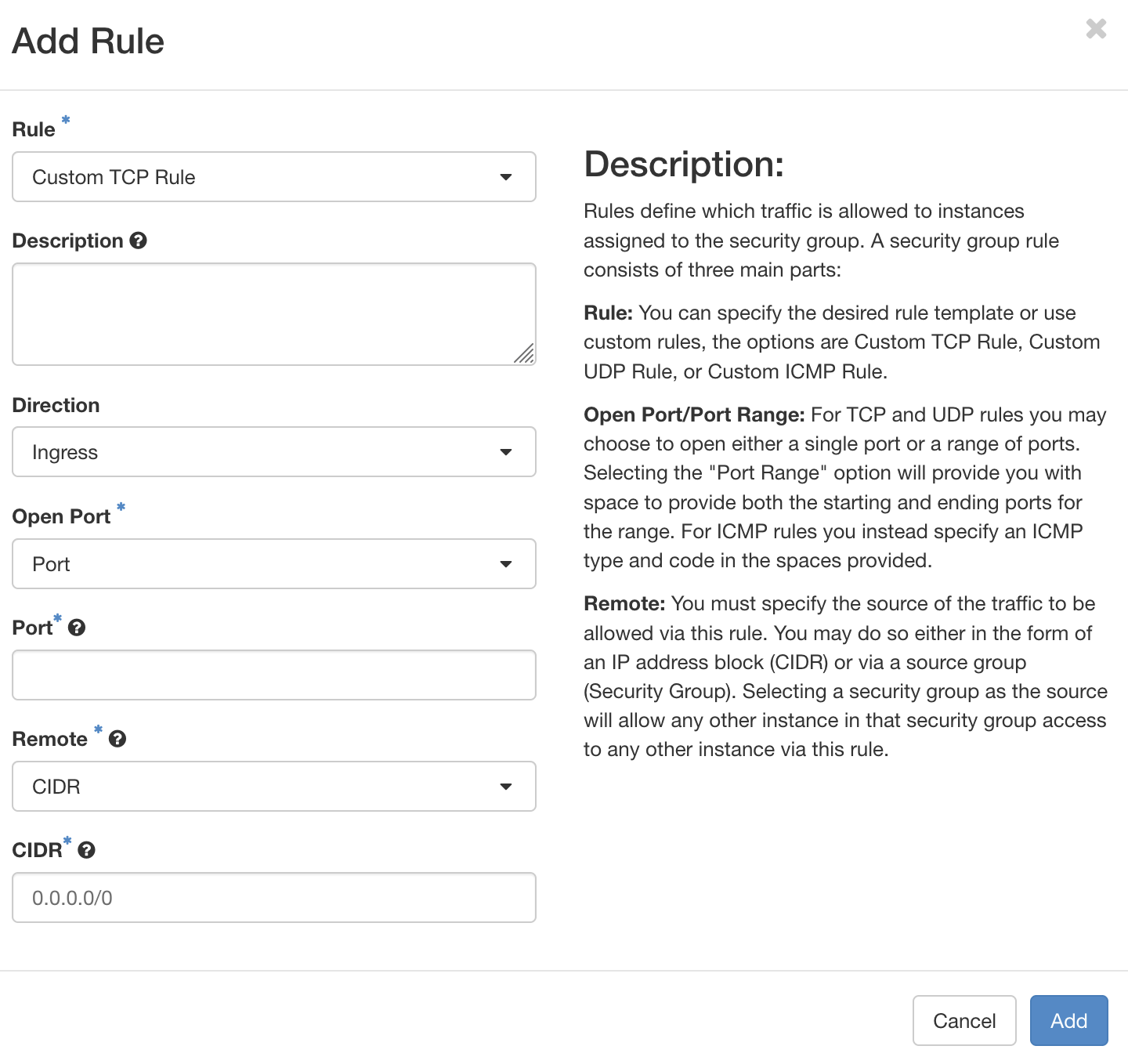Click inside the Port input field
The width and height of the screenshot is (1128, 1064).
point(274,675)
